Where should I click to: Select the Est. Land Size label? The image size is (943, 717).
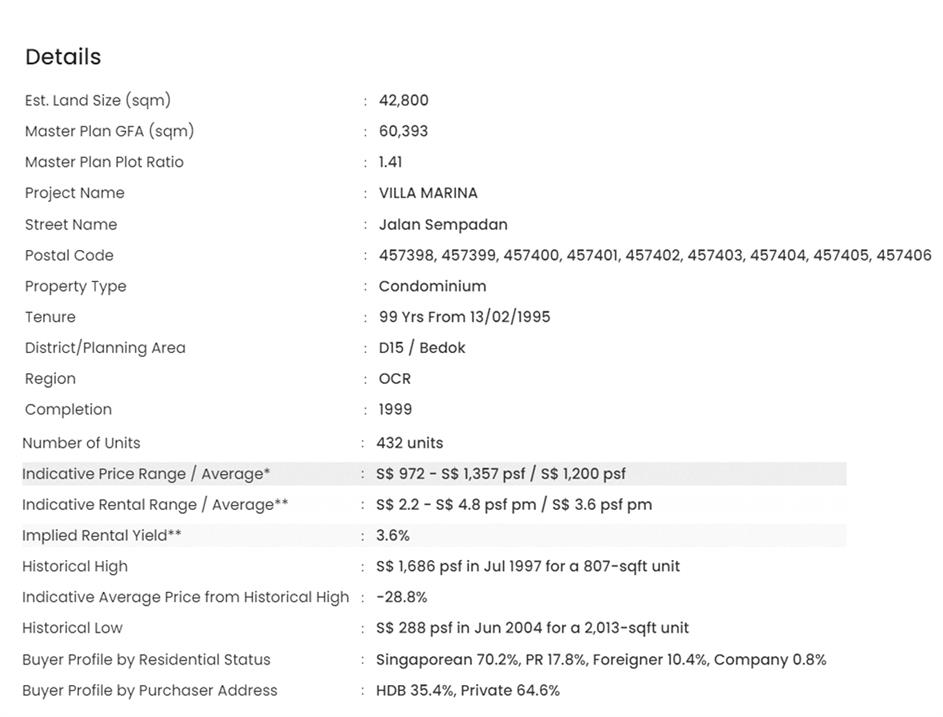coord(98,100)
